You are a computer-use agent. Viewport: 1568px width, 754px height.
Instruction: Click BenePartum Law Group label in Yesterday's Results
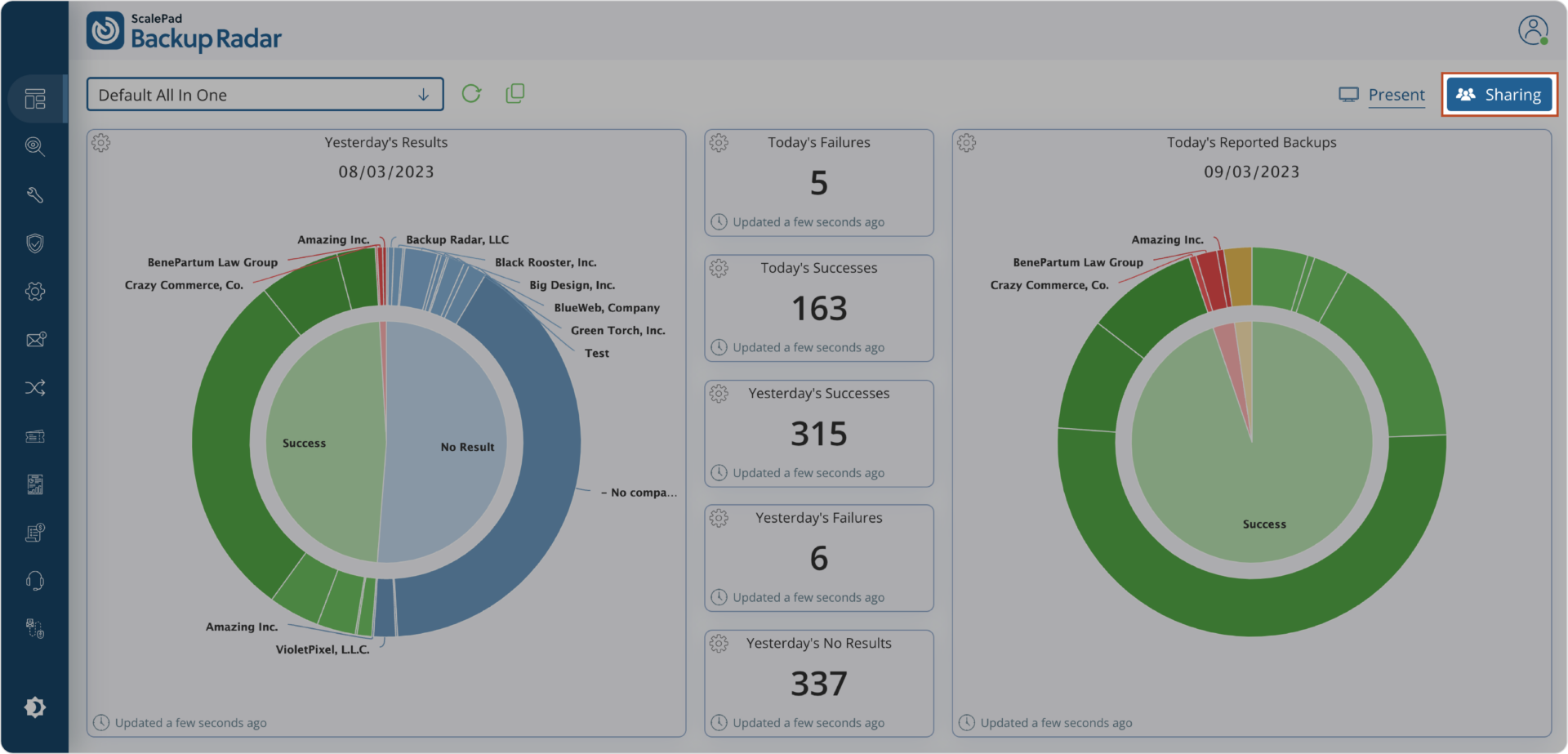(x=212, y=262)
